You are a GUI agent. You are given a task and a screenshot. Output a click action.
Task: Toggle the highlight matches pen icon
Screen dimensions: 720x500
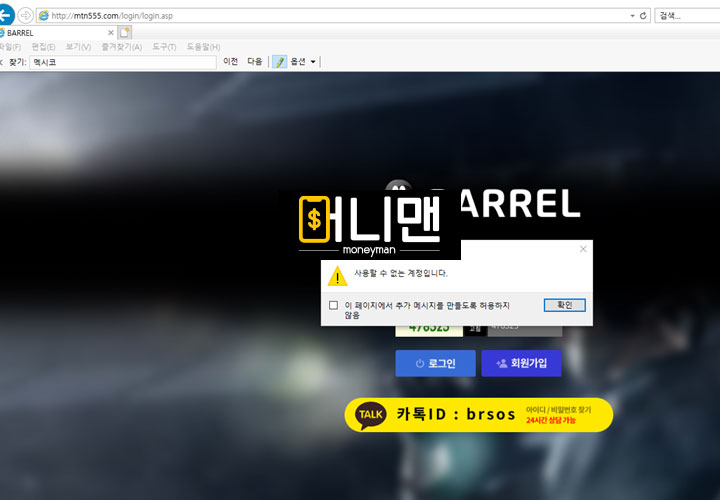click(x=279, y=62)
